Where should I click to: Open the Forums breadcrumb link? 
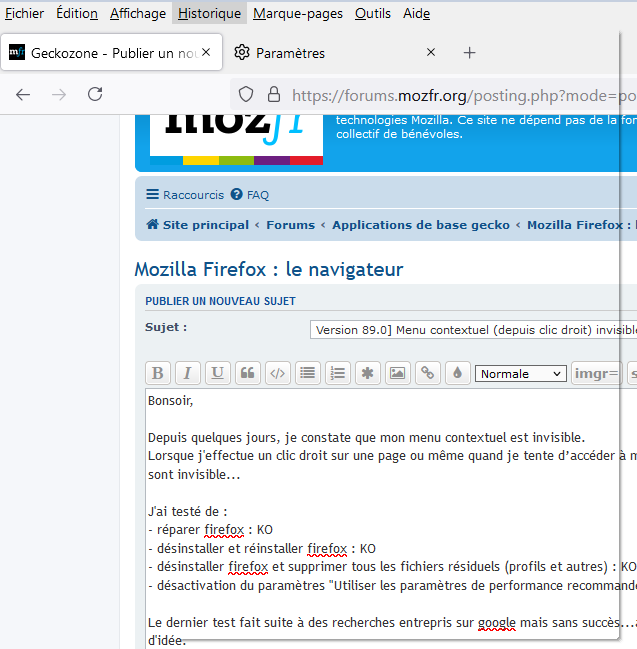(291, 225)
